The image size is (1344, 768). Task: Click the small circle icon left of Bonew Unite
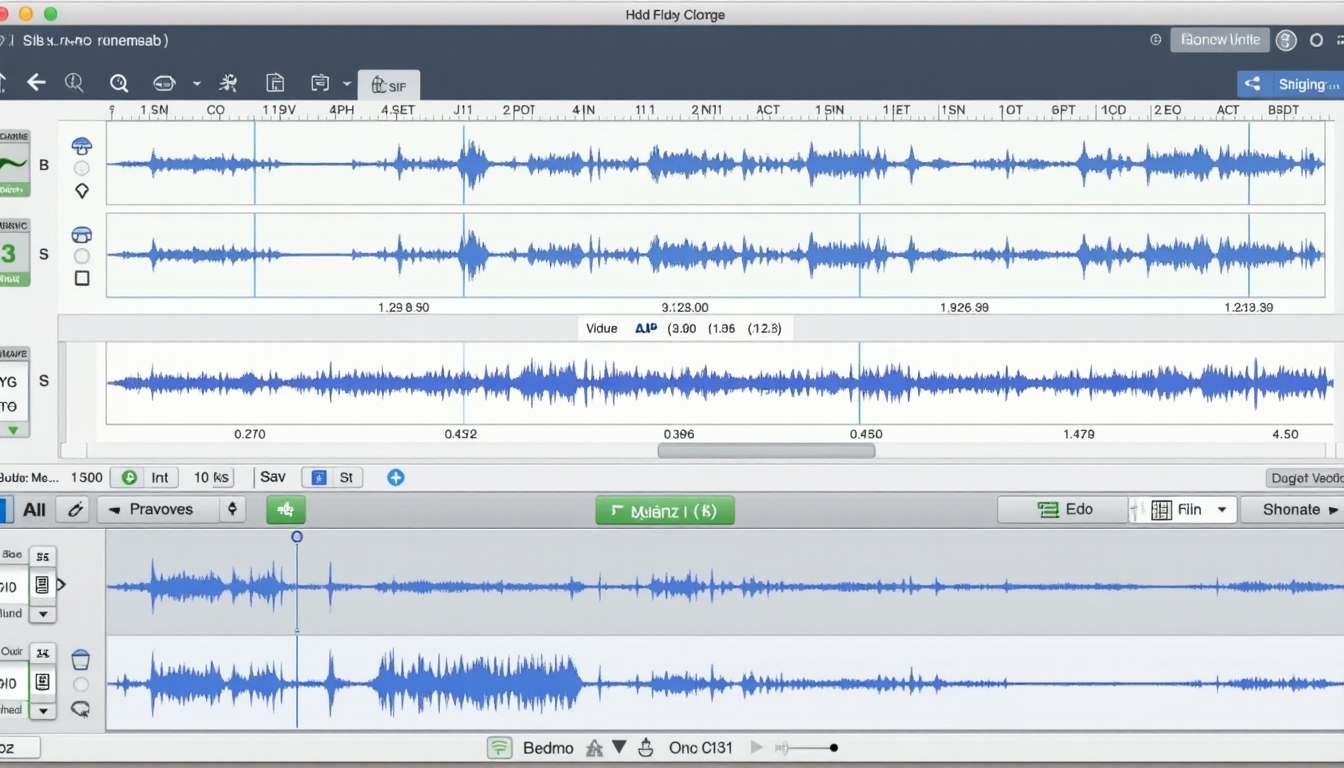point(1156,40)
